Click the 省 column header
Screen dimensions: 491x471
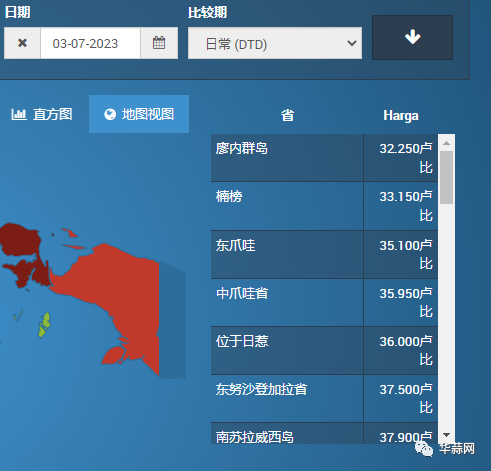click(x=287, y=116)
